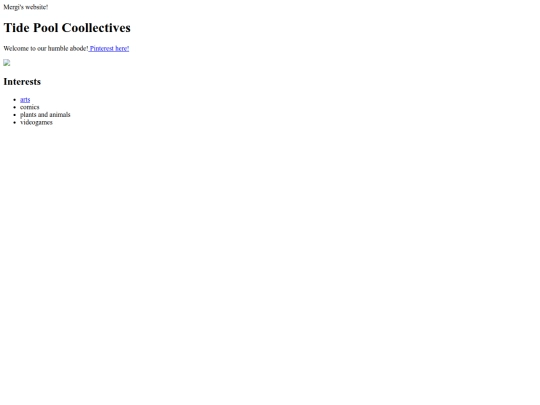Click the 'plants and animals' list item
Viewport: 540px width, 405px height.
pos(45,115)
